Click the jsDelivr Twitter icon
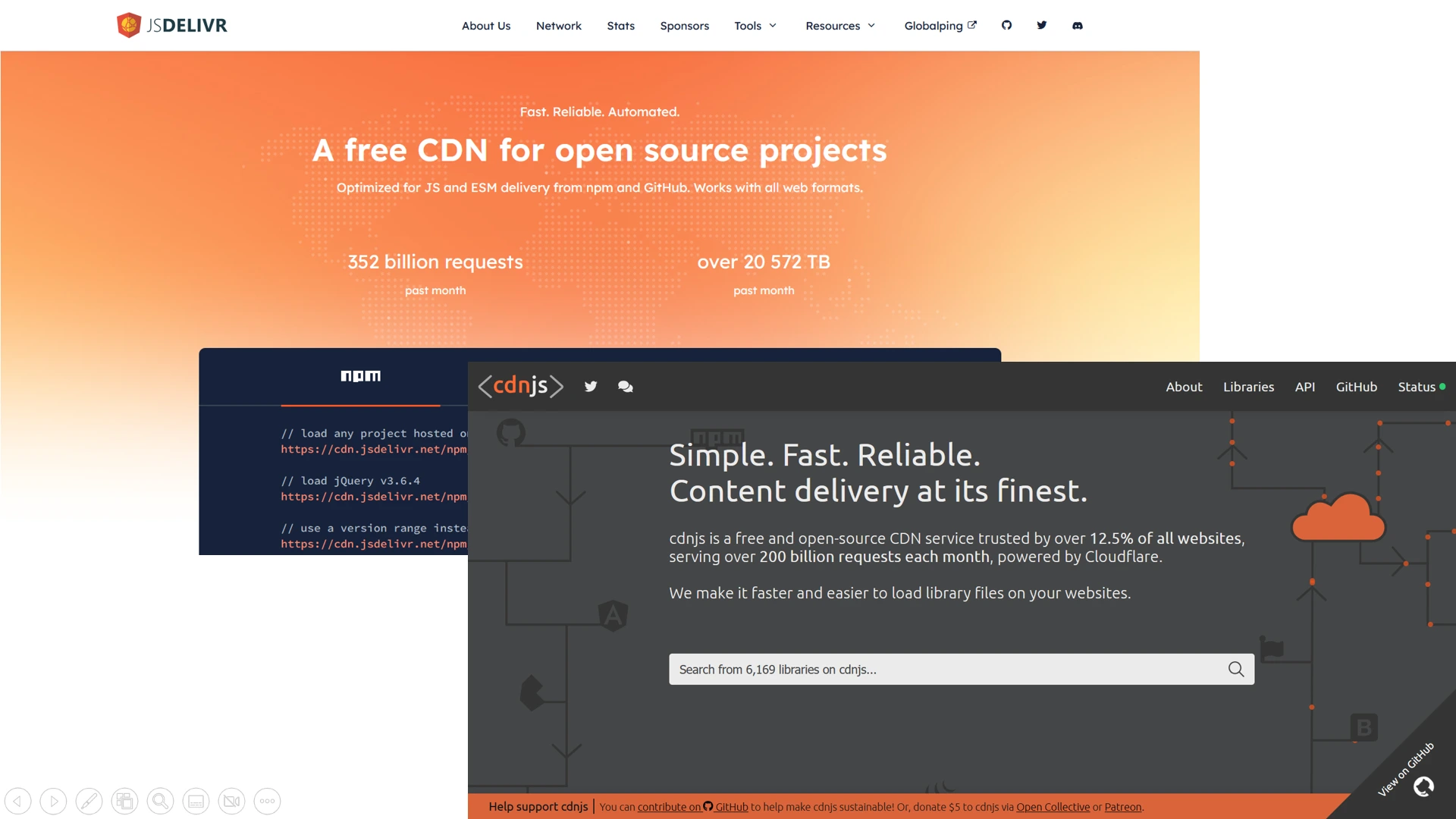 (1042, 25)
